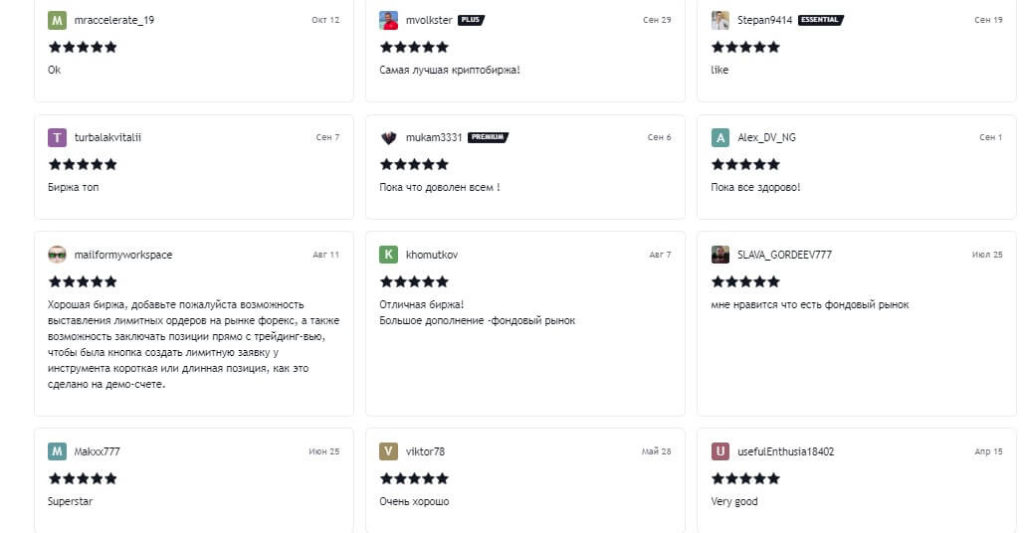Click Stepan9414's avatar photo
The height and width of the screenshot is (533, 1024).
720,20
